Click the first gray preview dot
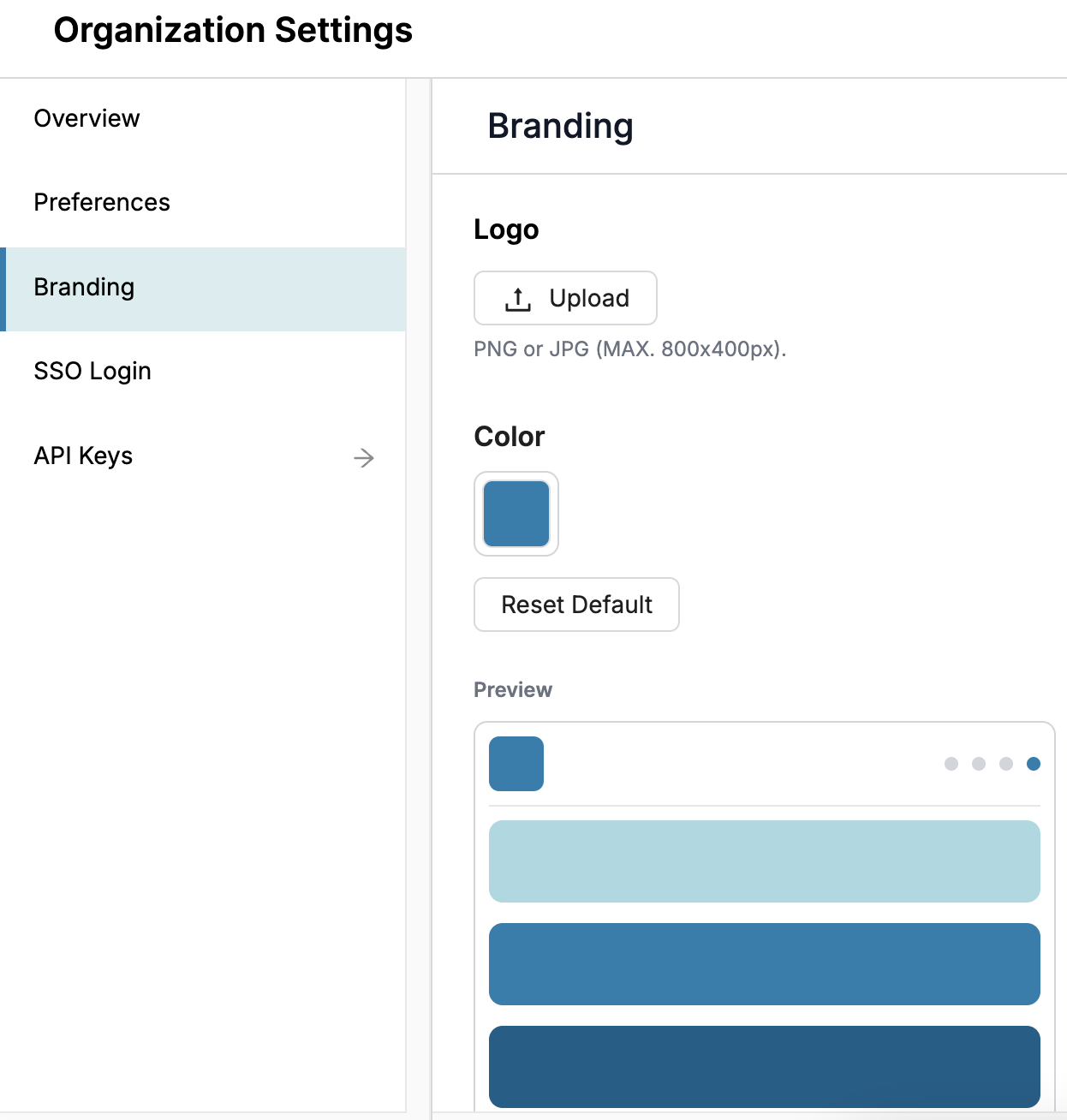 pyautogui.click(x=951, y=764)
